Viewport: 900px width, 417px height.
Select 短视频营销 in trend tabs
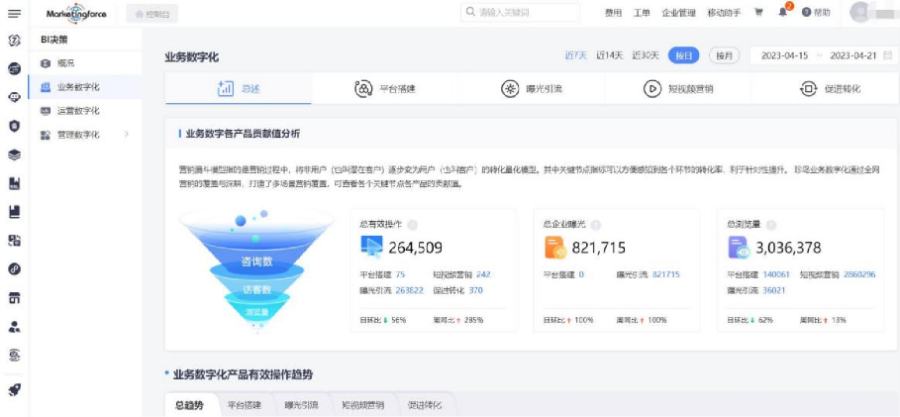click(x=363, y=405)
